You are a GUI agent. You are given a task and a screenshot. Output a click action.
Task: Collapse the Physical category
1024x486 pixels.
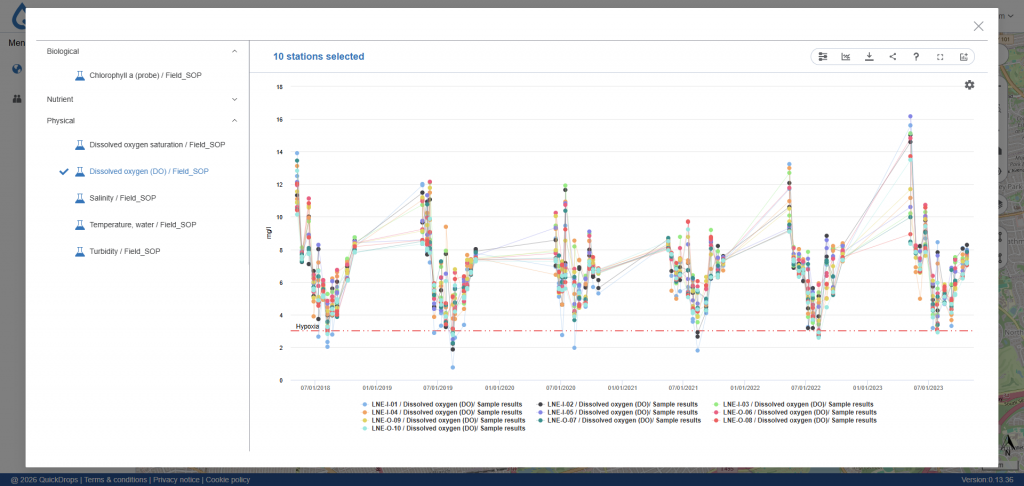coord(234,120)
